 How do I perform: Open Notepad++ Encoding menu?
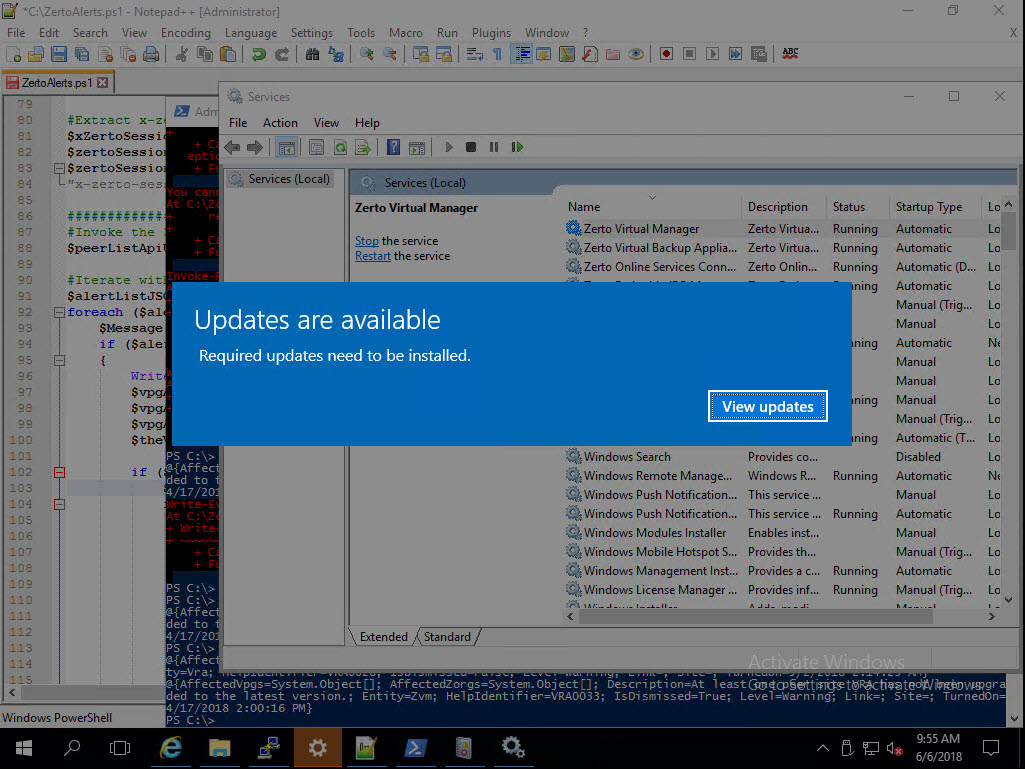(x=186, y=33)
